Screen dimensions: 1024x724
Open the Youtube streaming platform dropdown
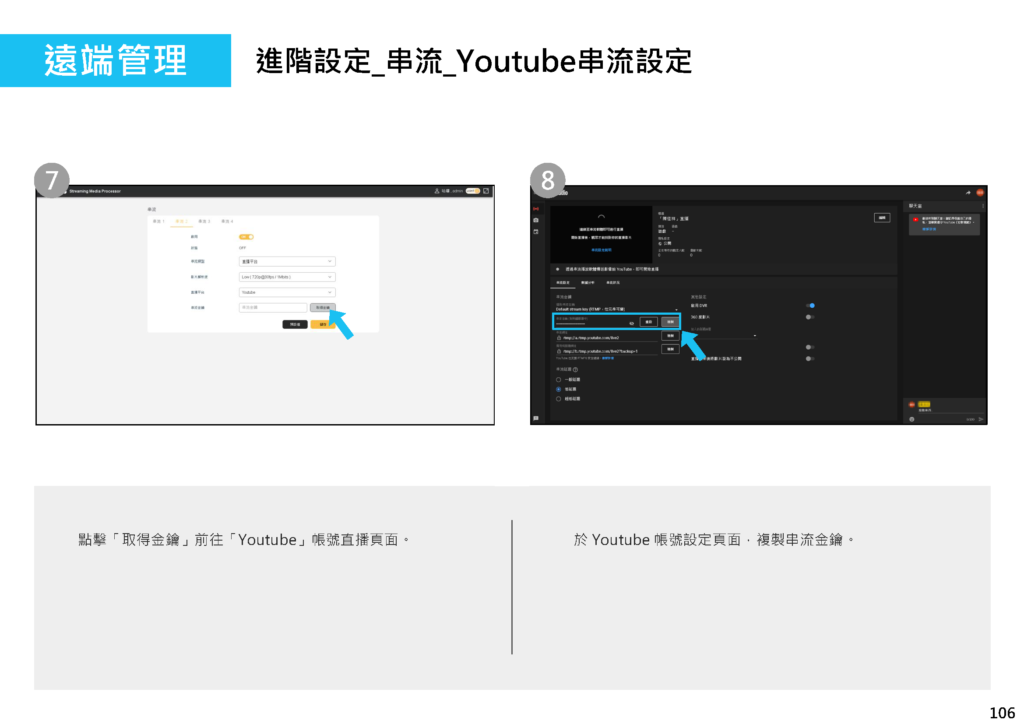[287, 292]
